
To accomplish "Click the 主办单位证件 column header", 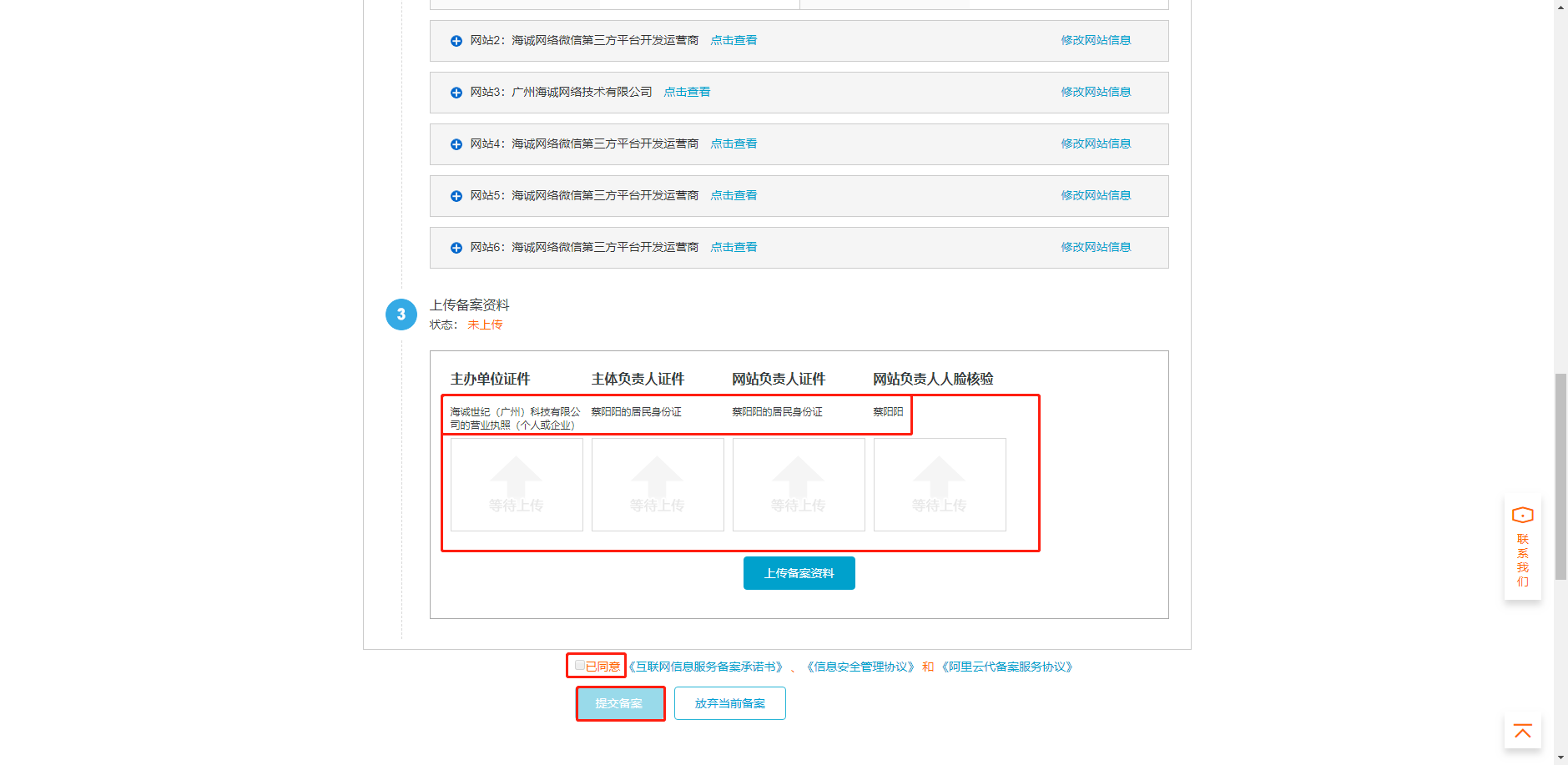I will (x=491, y=379).
